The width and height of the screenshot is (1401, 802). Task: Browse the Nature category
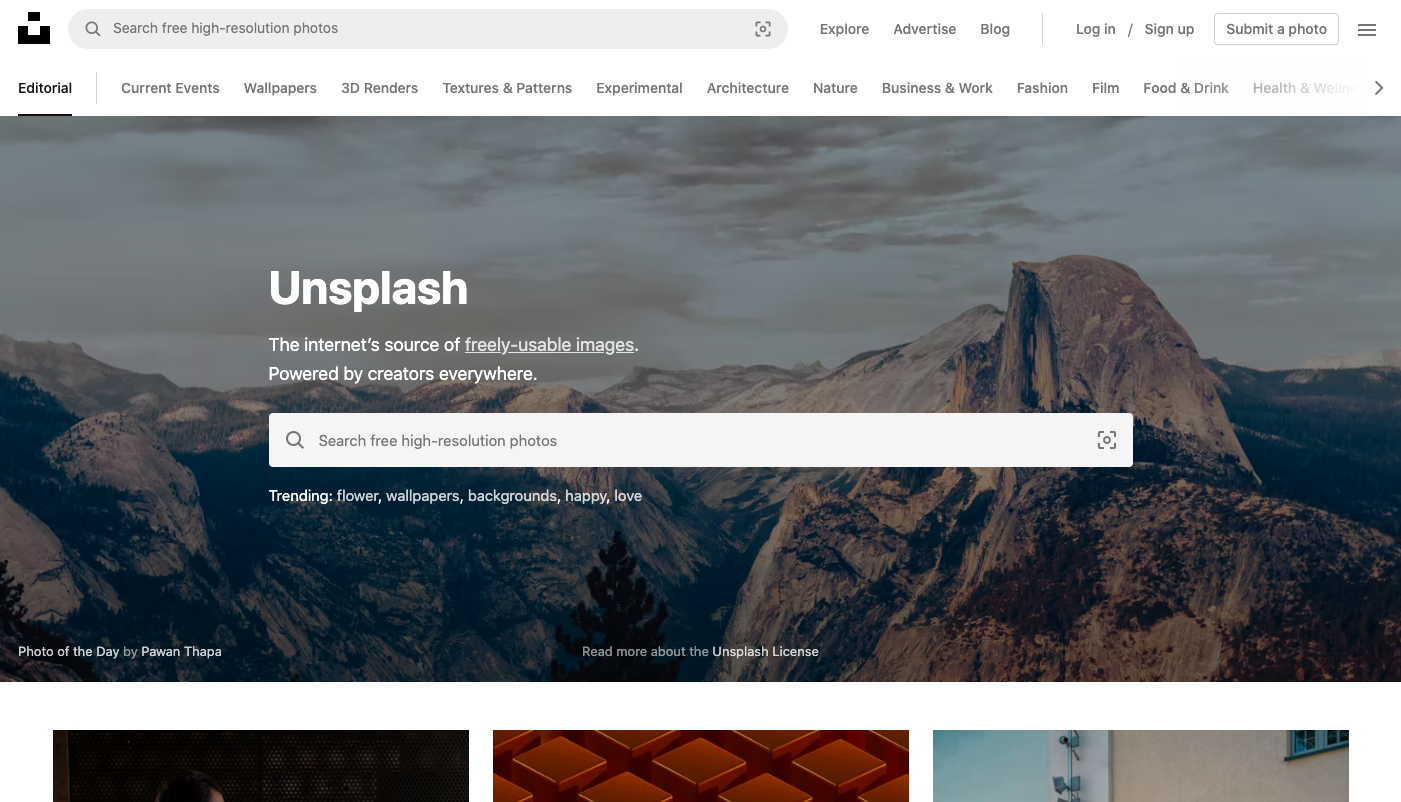tap(835, 88)
